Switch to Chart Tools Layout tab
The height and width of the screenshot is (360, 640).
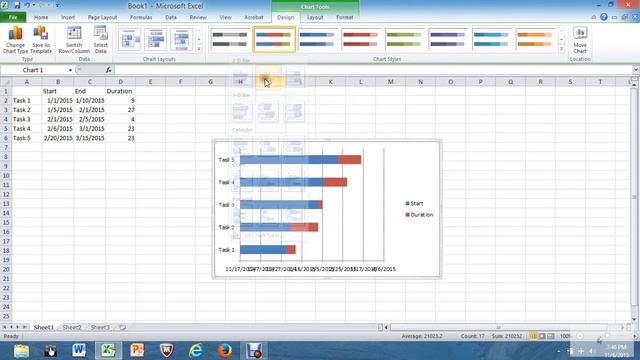pyautogui.click(x=315, y=17)
